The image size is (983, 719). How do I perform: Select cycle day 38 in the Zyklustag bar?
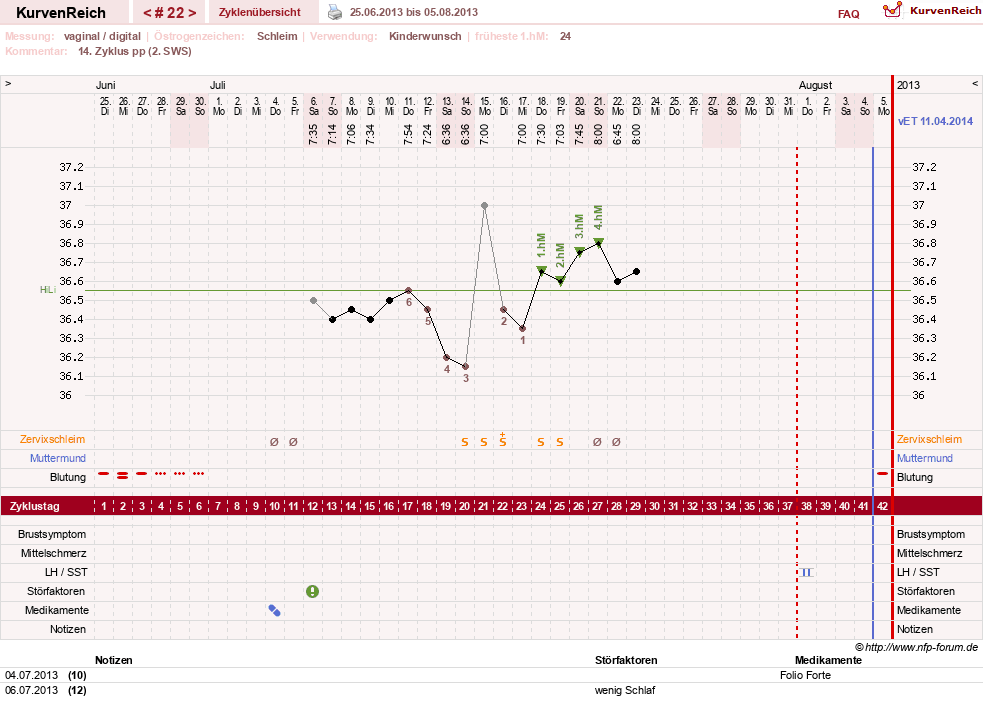click(806, 506)
